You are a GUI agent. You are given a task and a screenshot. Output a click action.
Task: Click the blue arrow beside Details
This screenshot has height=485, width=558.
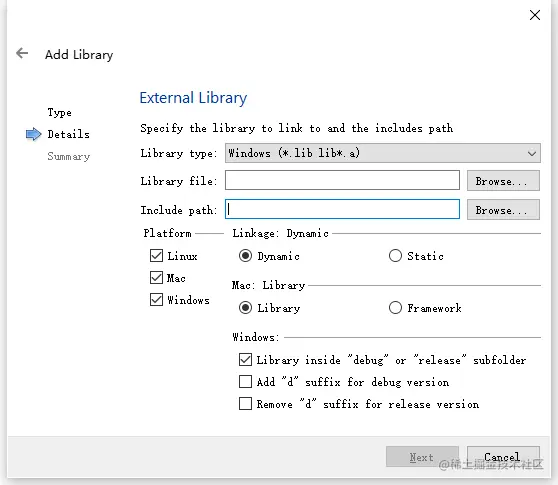tap(33, 134)
